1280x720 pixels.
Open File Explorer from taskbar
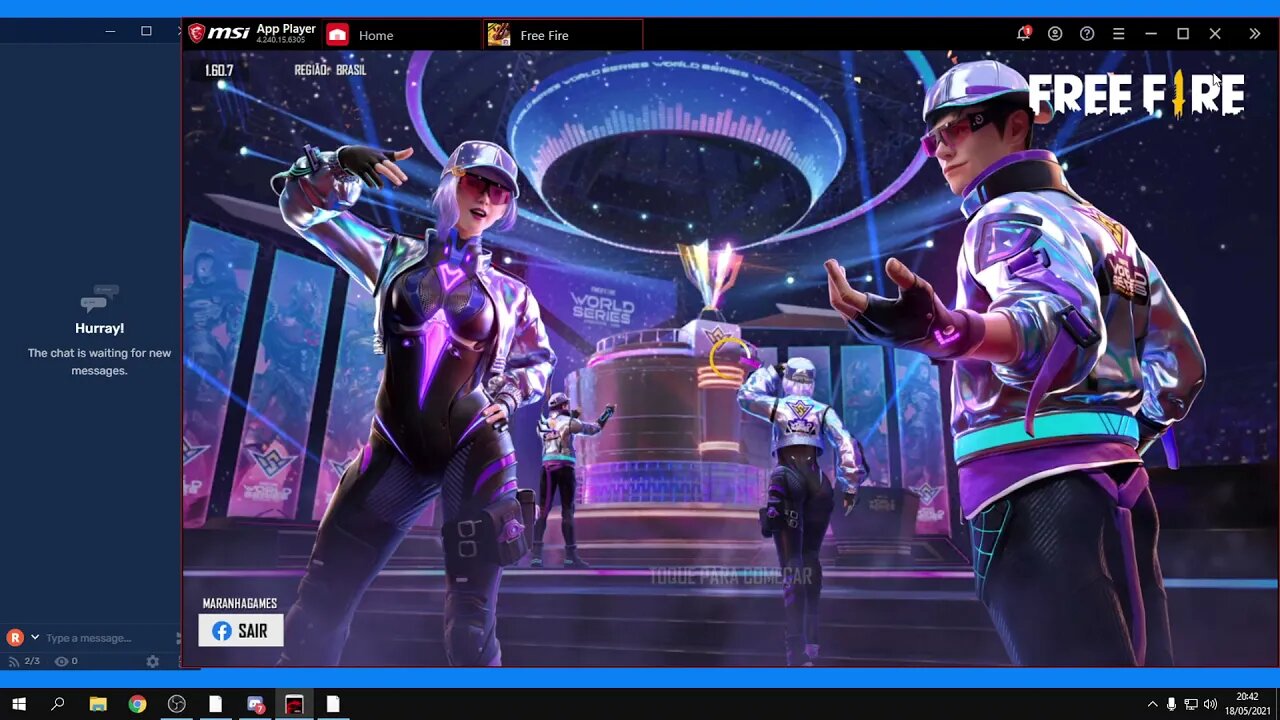point(98,704)
